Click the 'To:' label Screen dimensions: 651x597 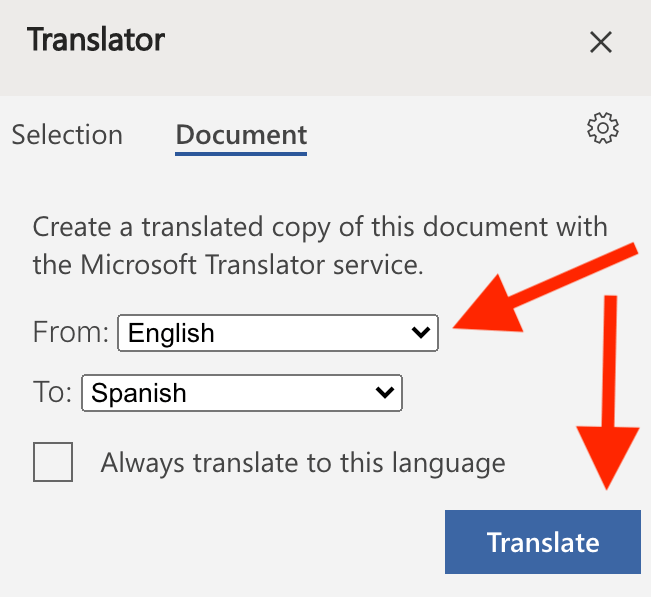[52, 392]
